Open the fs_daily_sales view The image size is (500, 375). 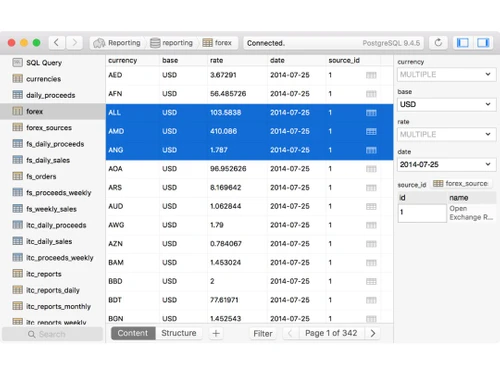(53, 160)
